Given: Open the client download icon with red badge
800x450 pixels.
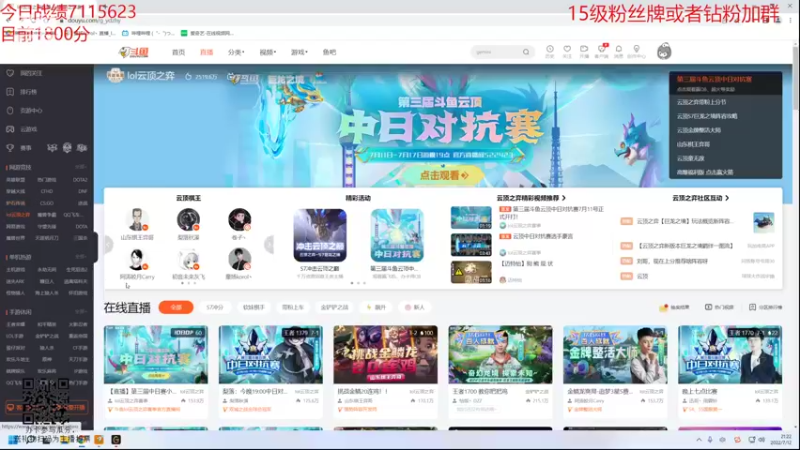Looking at the screenshot, I should pos(602,52).
